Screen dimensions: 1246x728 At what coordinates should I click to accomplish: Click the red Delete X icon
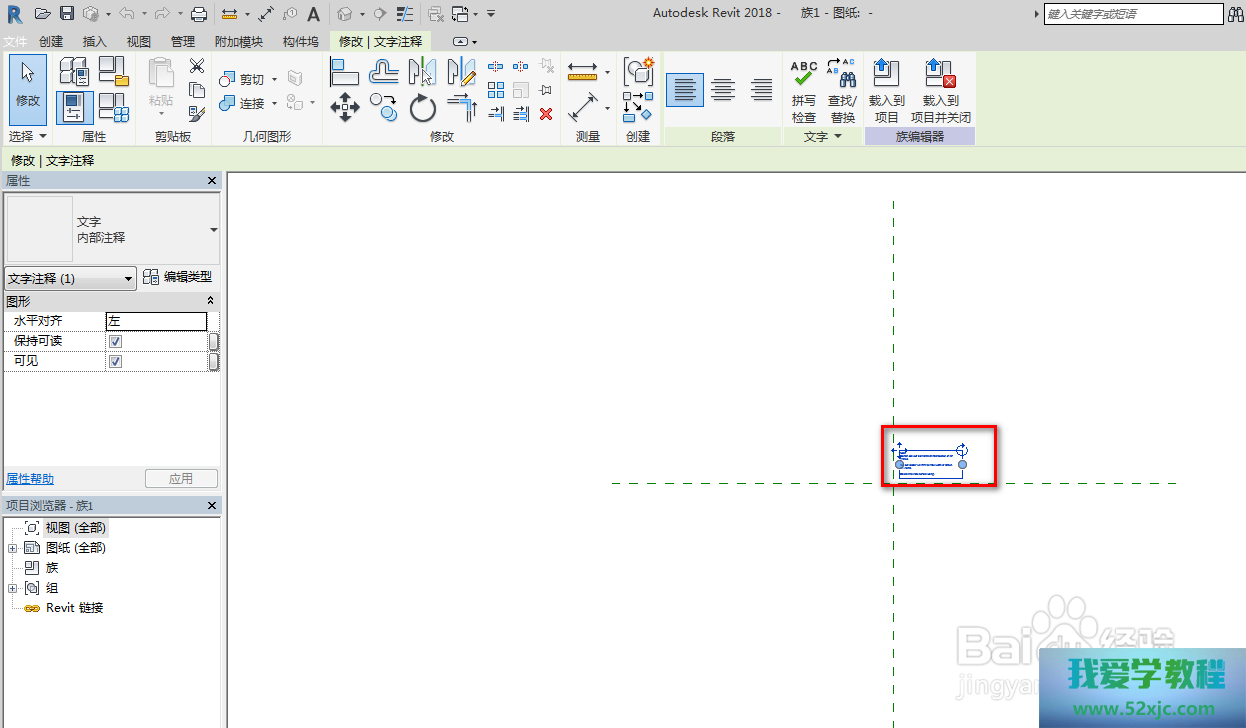point(546,114)
